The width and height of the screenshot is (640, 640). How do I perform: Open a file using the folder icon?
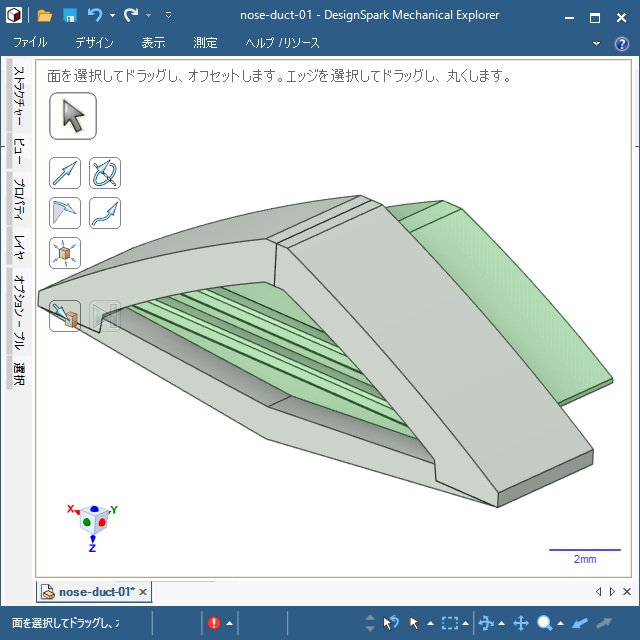pos(45,16)
